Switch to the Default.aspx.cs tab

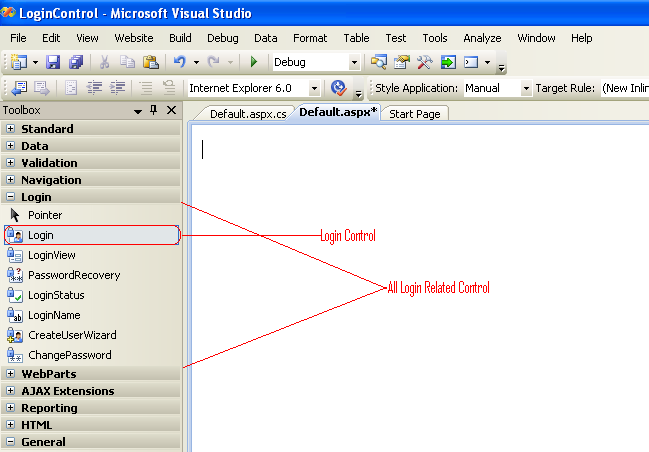point(248,114)
